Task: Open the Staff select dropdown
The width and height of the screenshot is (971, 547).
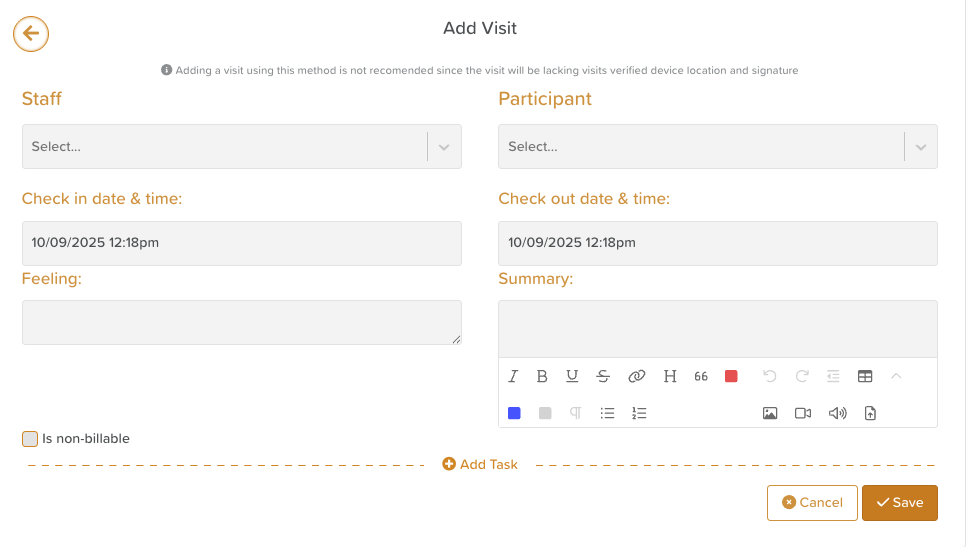Action: [242, 147]
